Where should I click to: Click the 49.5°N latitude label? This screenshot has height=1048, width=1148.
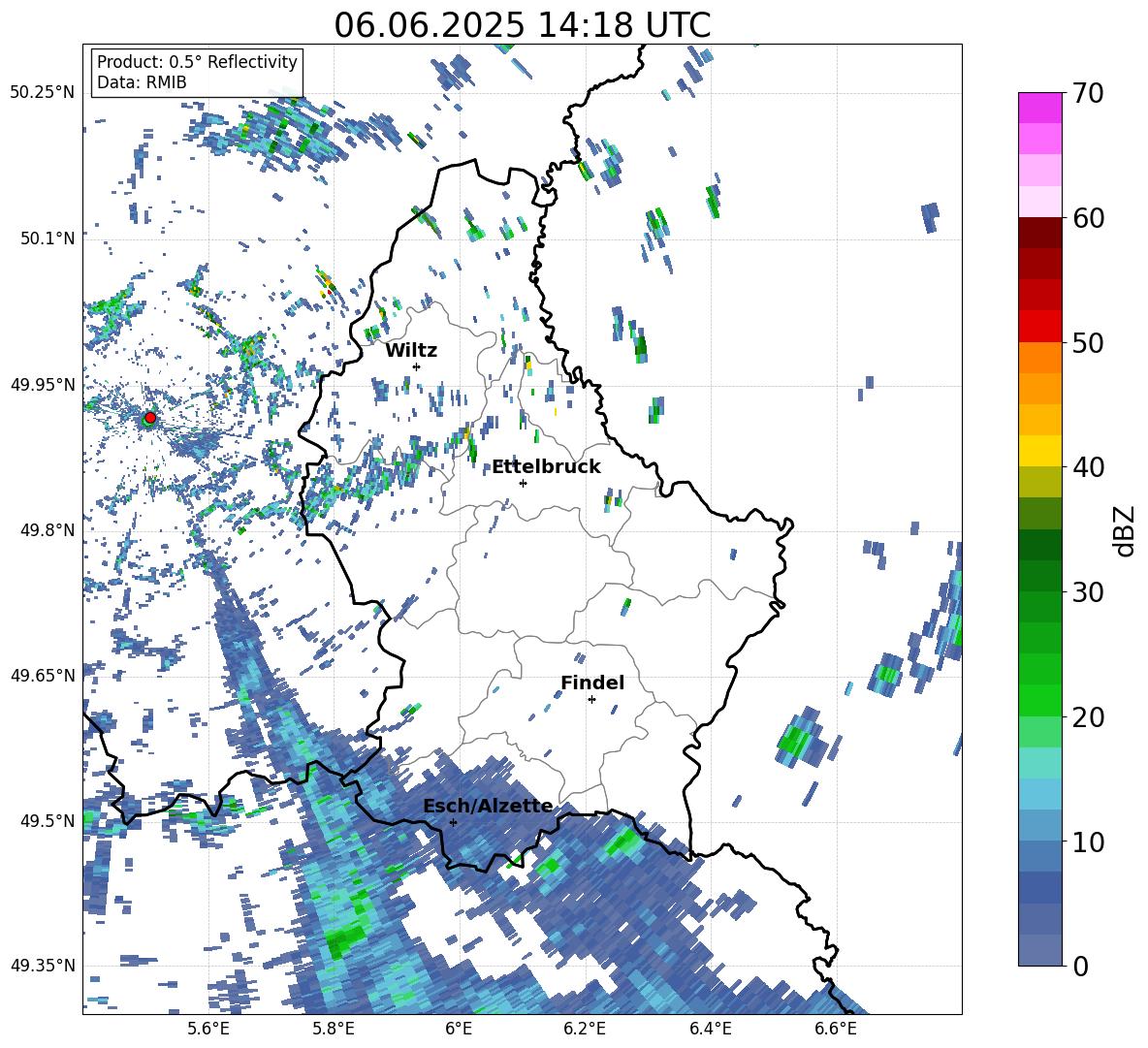click(47, 821)
